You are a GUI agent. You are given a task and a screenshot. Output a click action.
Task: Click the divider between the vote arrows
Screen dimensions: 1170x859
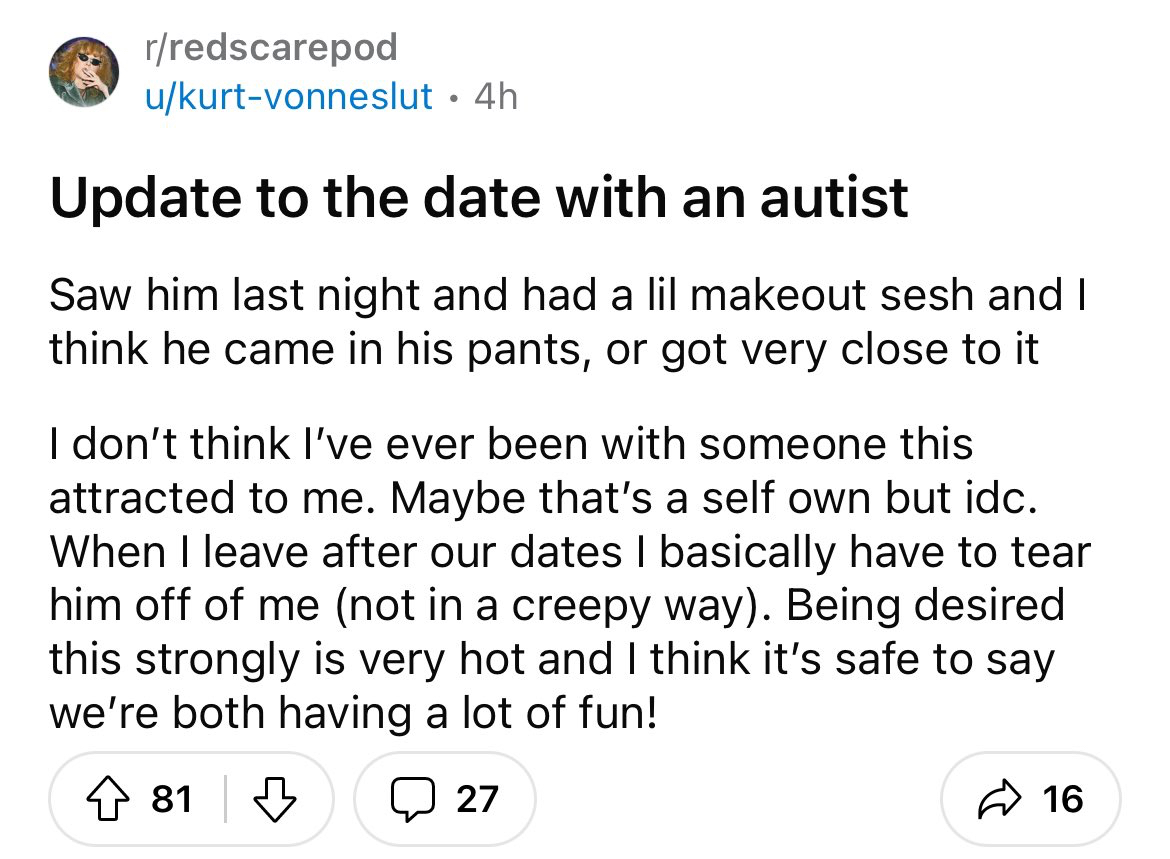tap(224, 797)
